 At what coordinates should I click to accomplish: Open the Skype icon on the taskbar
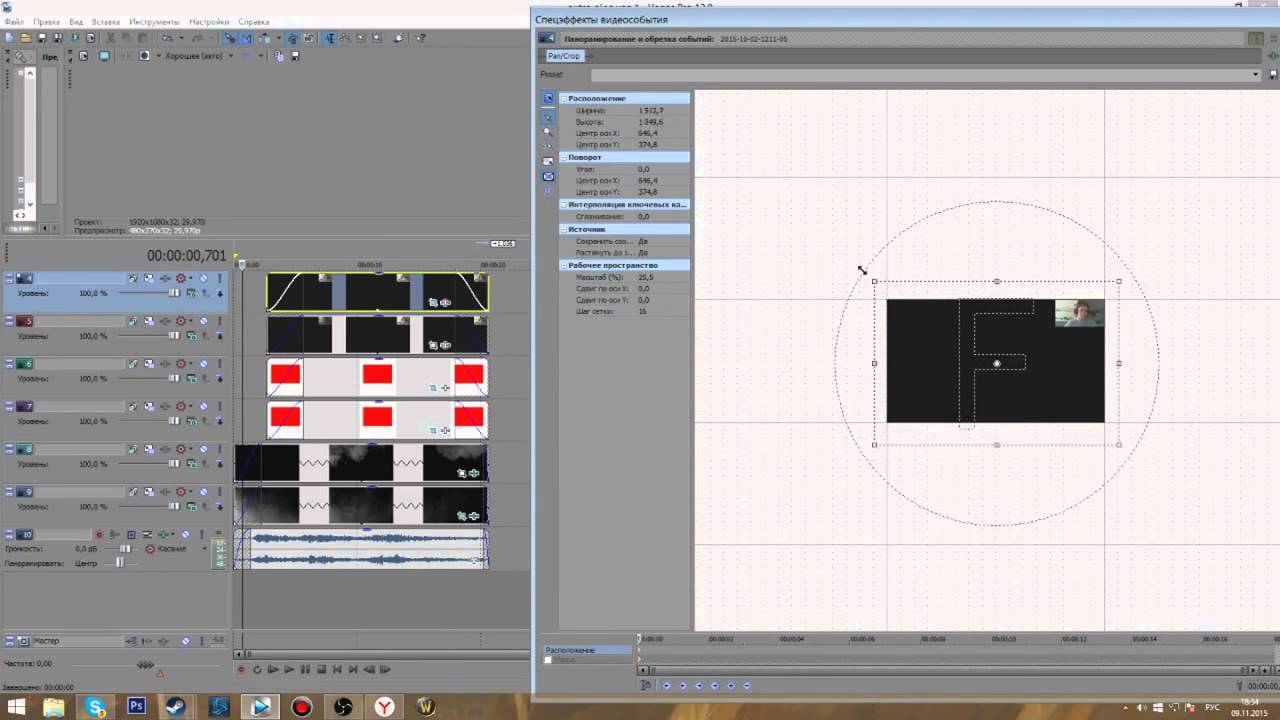point(96,707)
